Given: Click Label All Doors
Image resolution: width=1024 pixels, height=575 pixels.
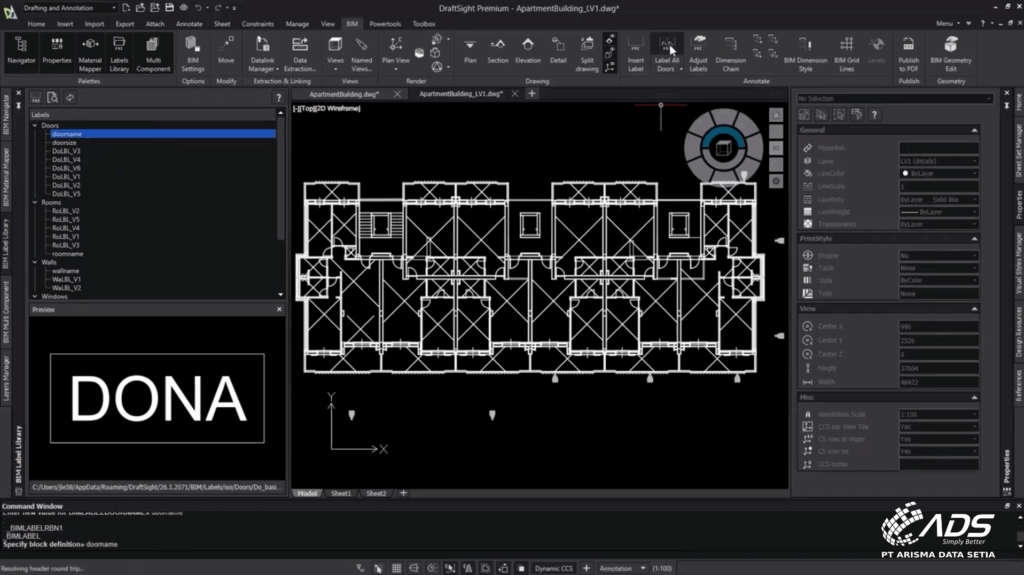Looking at the screenshot, I should 667,54.
